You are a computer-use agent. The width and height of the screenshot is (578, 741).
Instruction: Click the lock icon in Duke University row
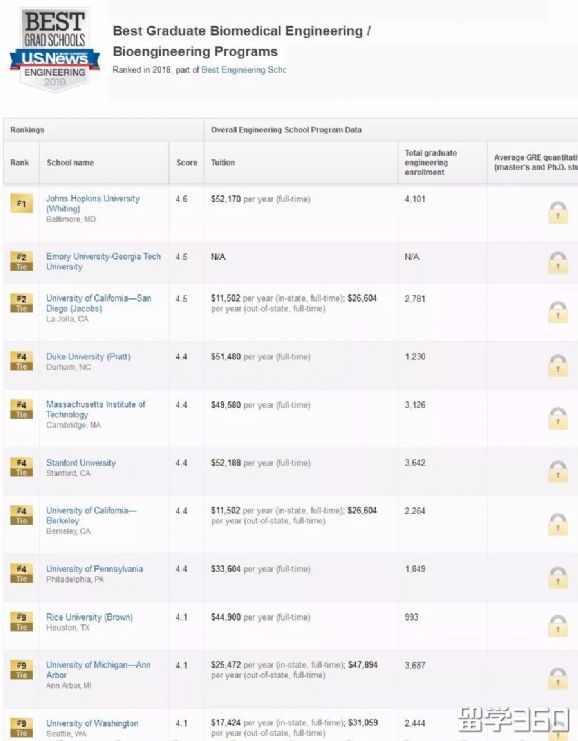558,365
